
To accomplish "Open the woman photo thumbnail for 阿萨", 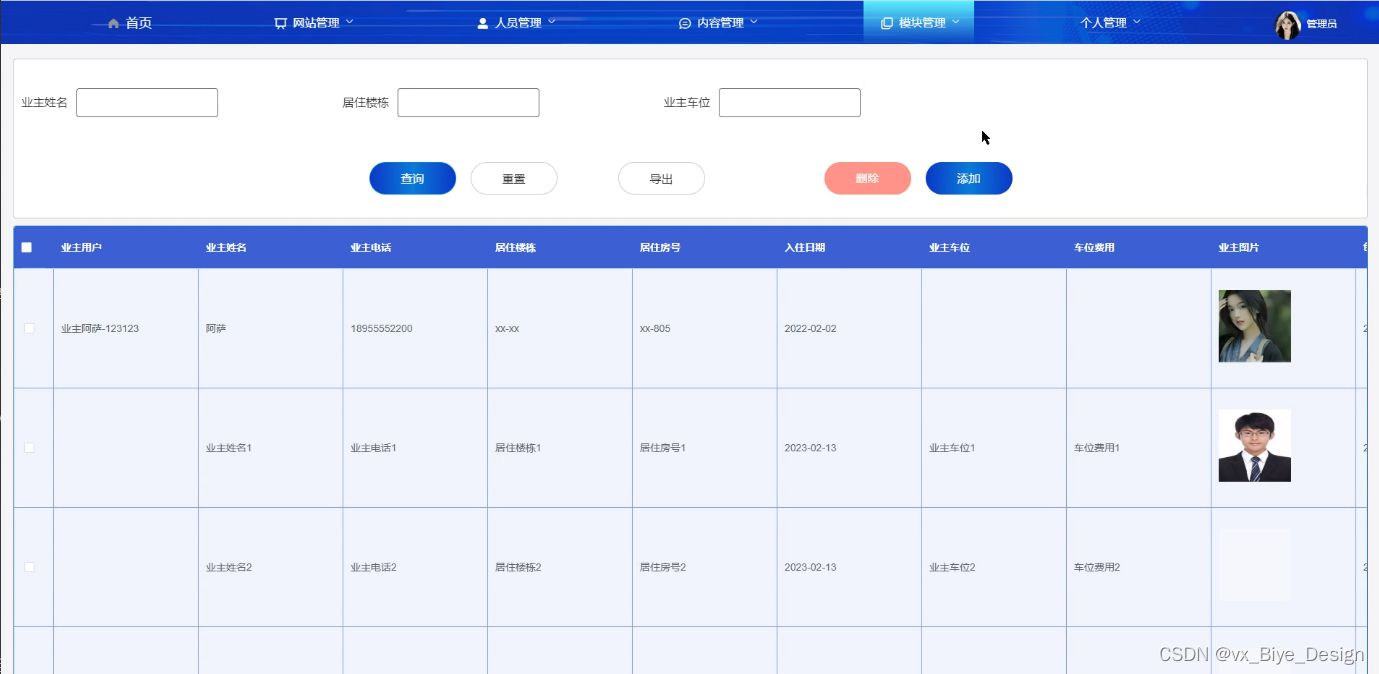I will tap(1255, 326).
